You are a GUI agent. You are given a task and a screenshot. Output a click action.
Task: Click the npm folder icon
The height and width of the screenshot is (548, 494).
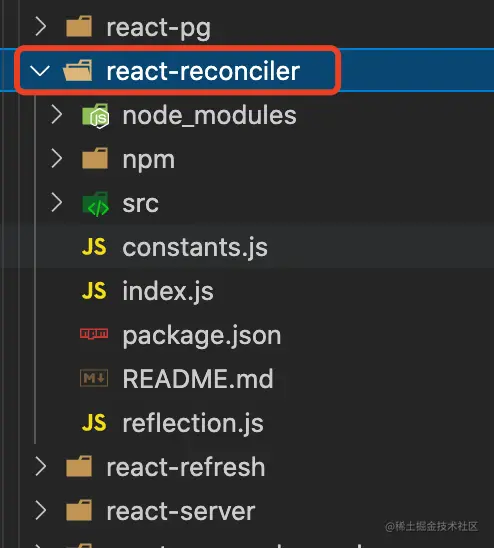[95, 159]
